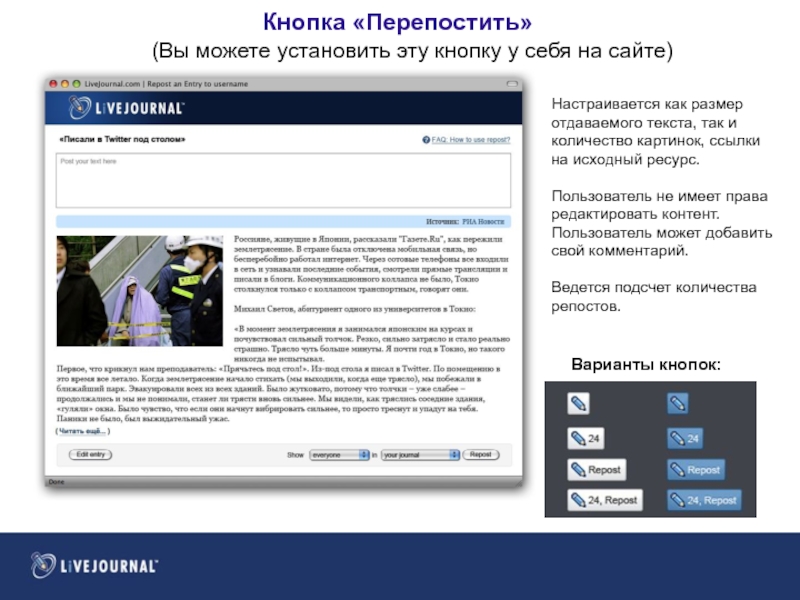This screenshot has width=800, height=600.
Task: Click the 'Repost' submit button in dialog
Action: 481,454
